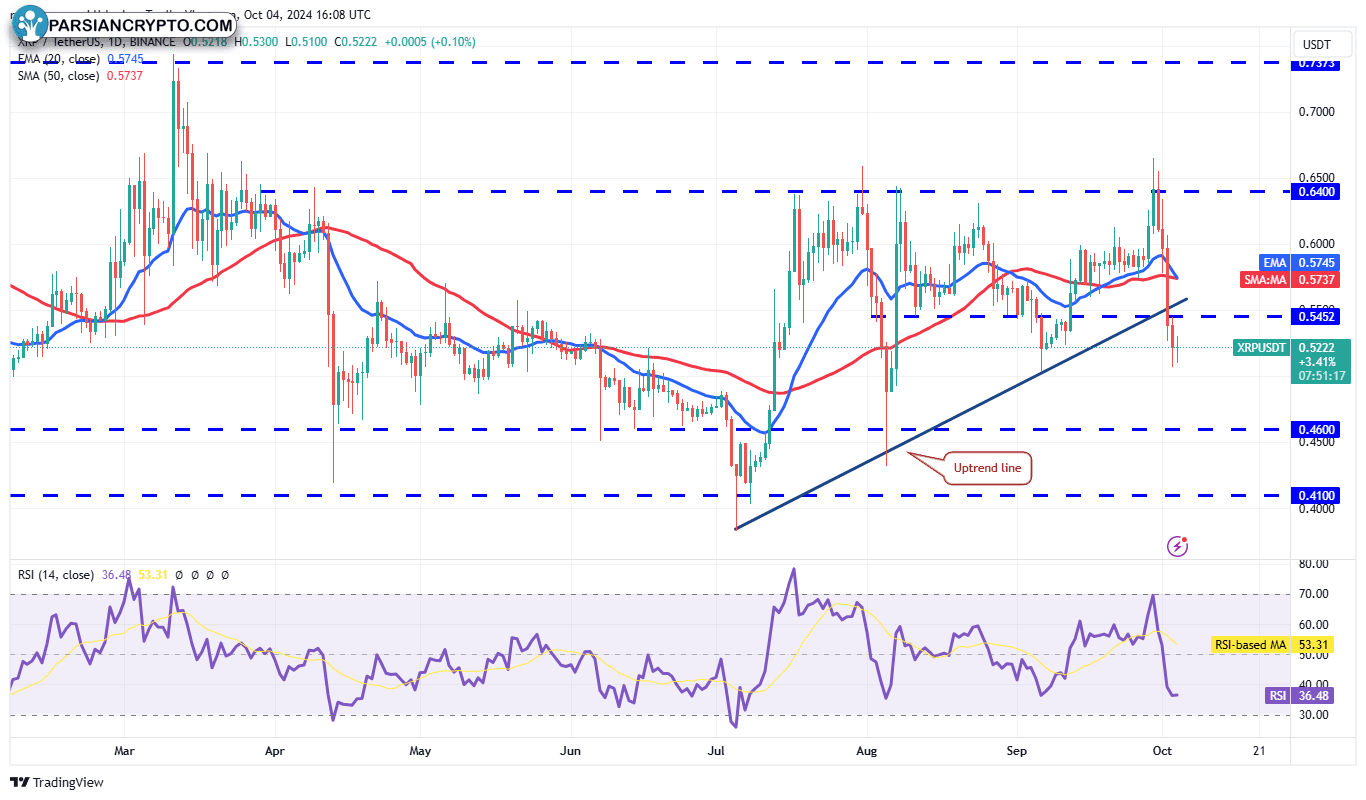Screen dimensions: 1366x800
Task: Click the +0.0005 (+0.10%) change value
Action: (x=431, y=42)
